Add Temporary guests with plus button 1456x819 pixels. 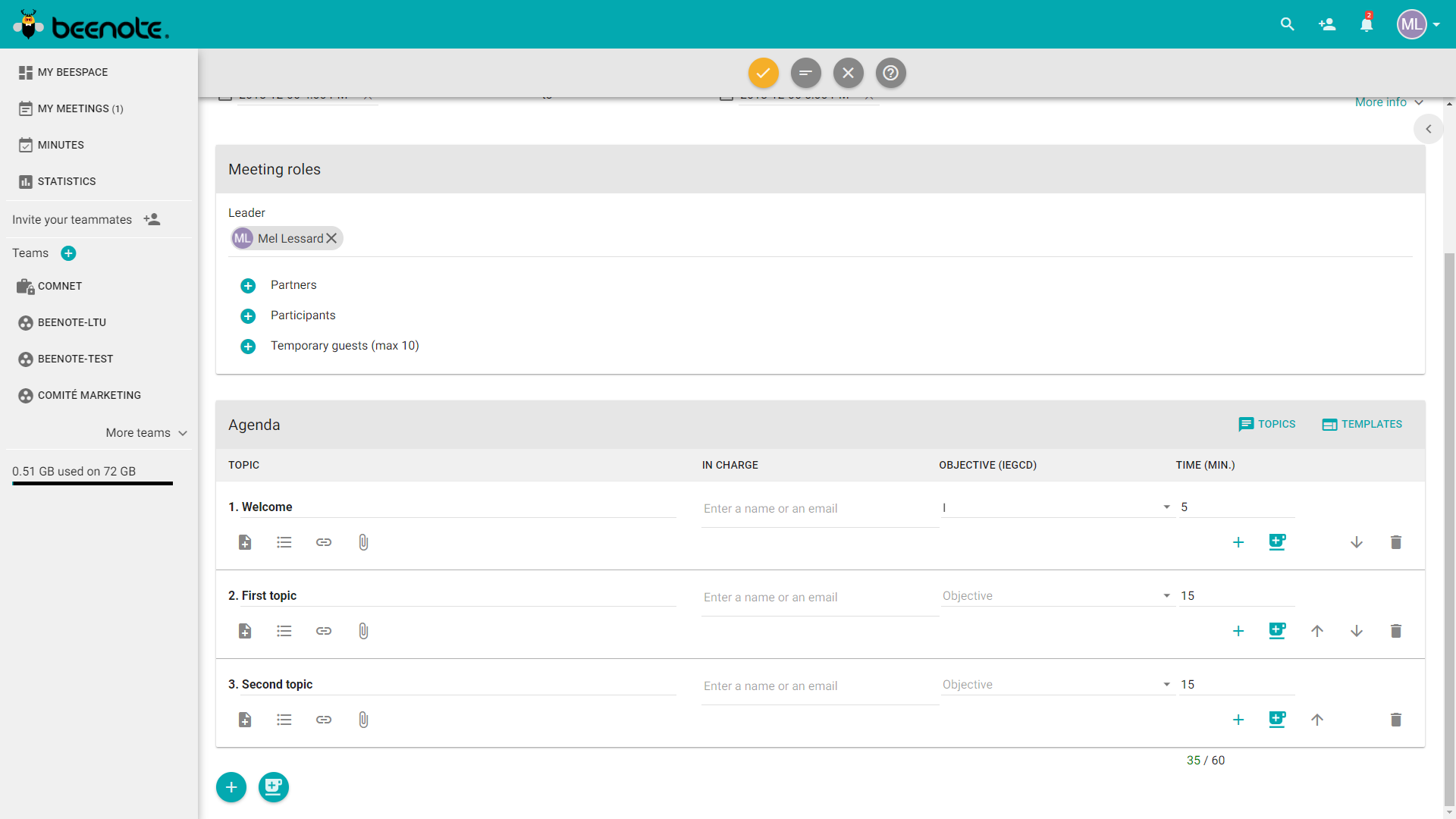point(248,347)
